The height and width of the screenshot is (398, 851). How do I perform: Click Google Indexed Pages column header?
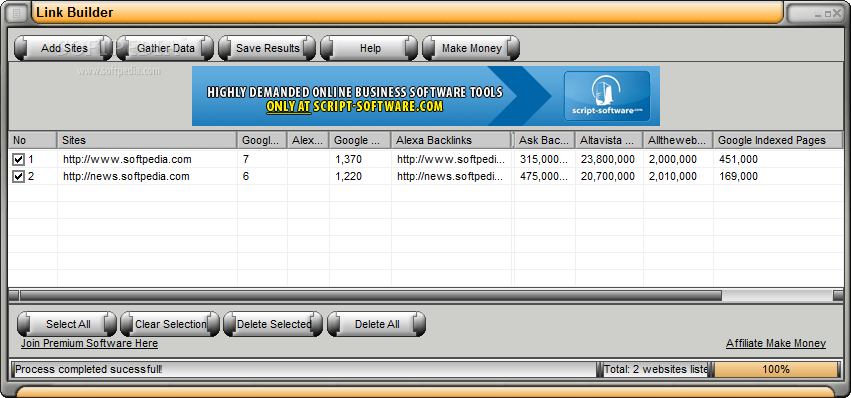(777, 140)
